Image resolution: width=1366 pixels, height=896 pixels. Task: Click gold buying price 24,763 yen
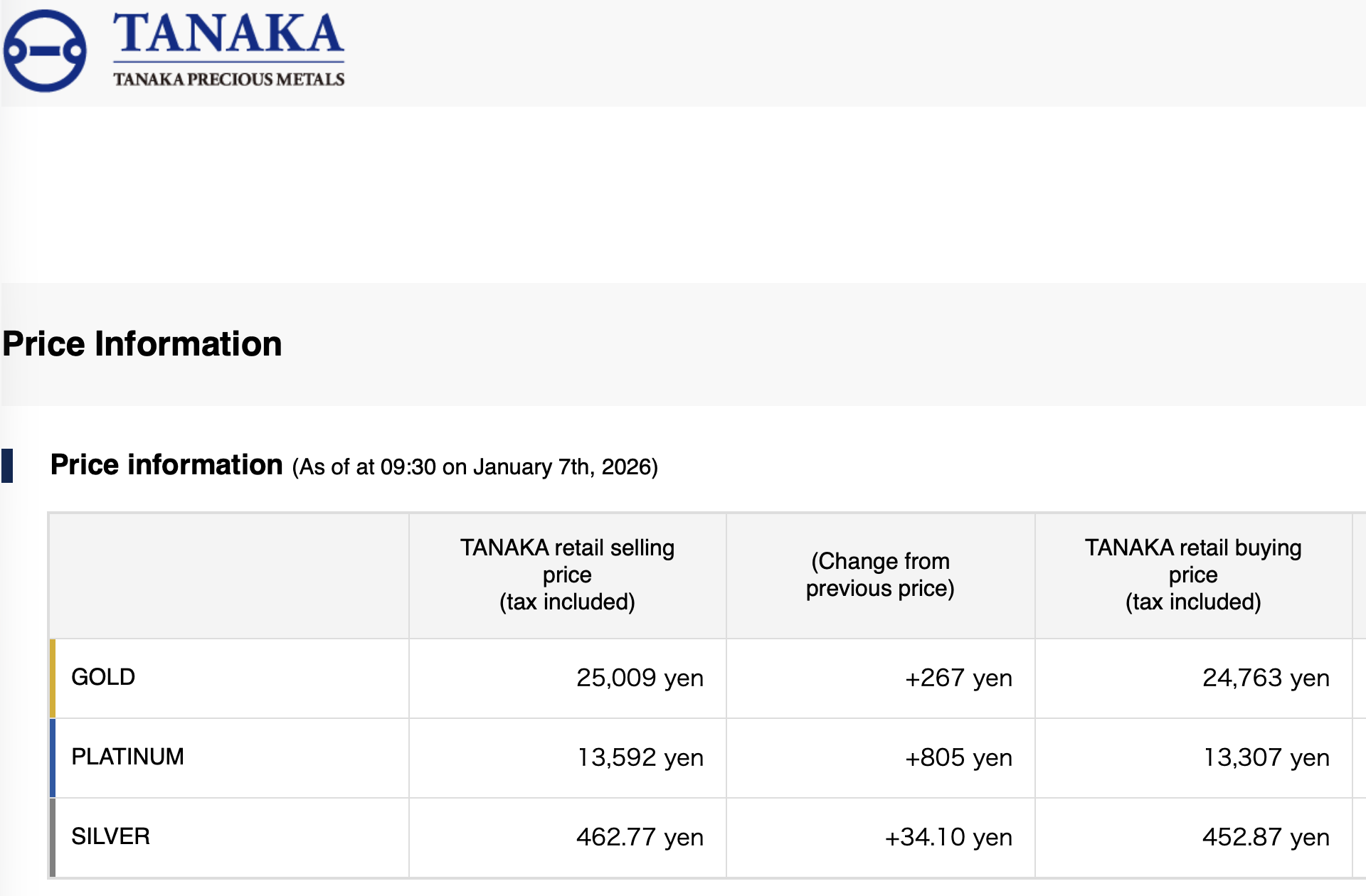[x=1266, y=678]
